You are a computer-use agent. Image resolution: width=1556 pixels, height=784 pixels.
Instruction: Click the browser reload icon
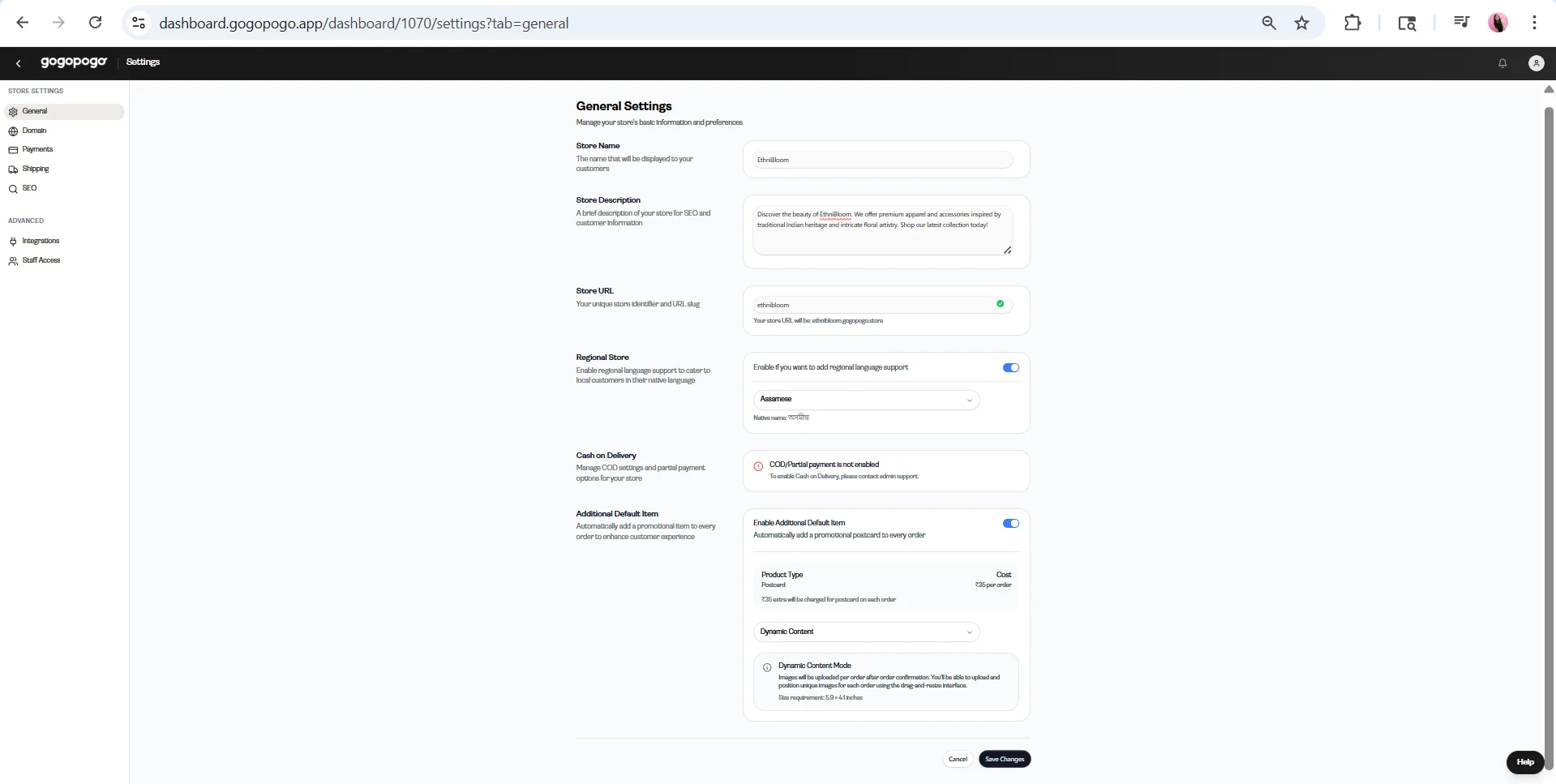coord(95,23)
